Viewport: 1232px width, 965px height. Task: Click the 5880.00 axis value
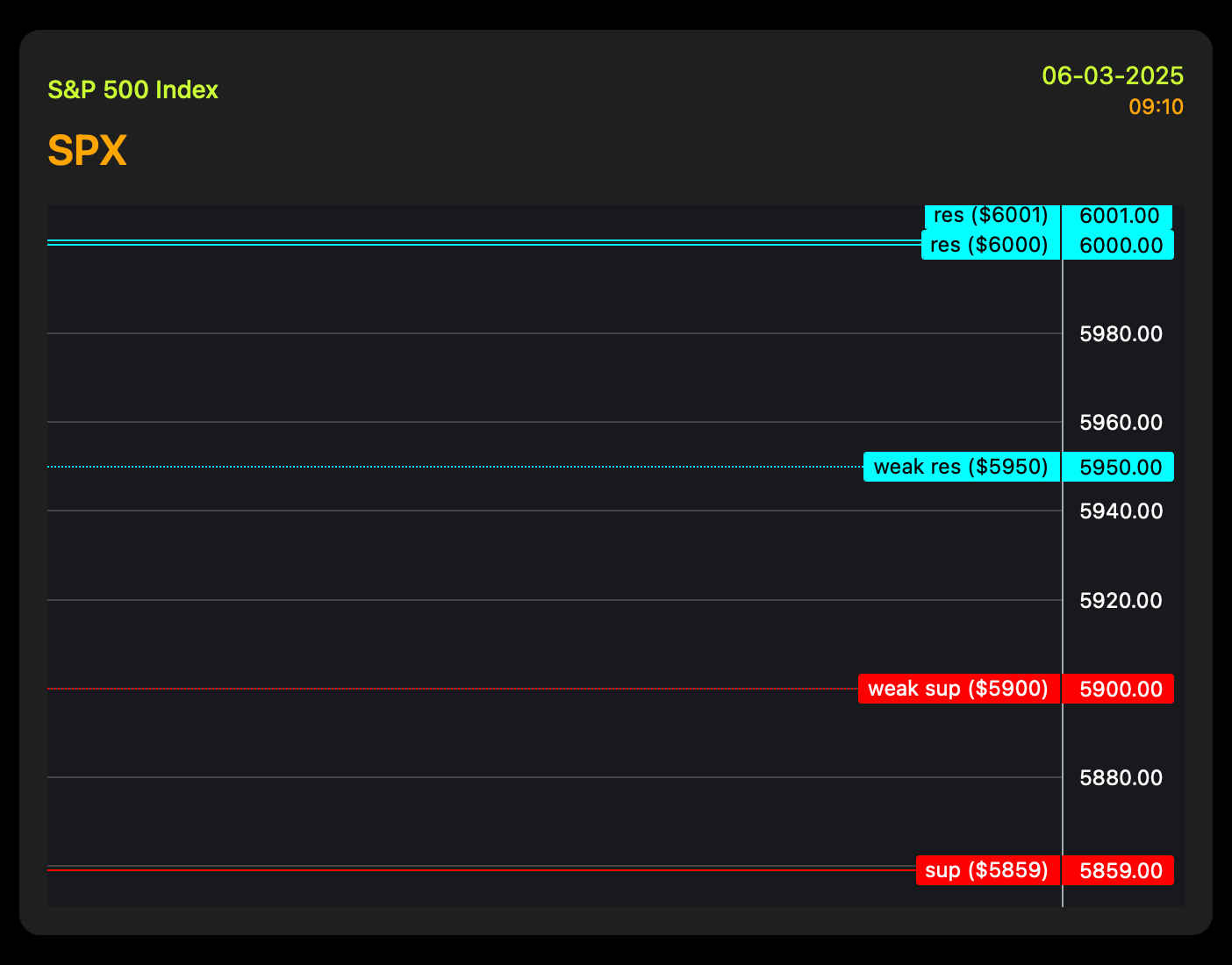pos(1121,777)
